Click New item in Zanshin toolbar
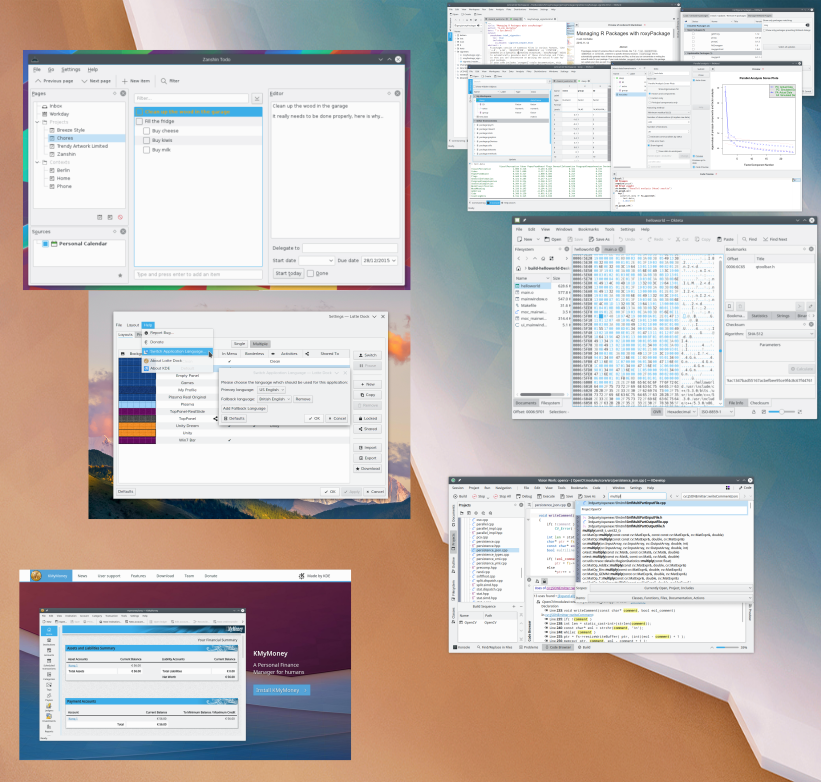The height and width of the screenshot is (782, 821). click(x=136, y=81)
